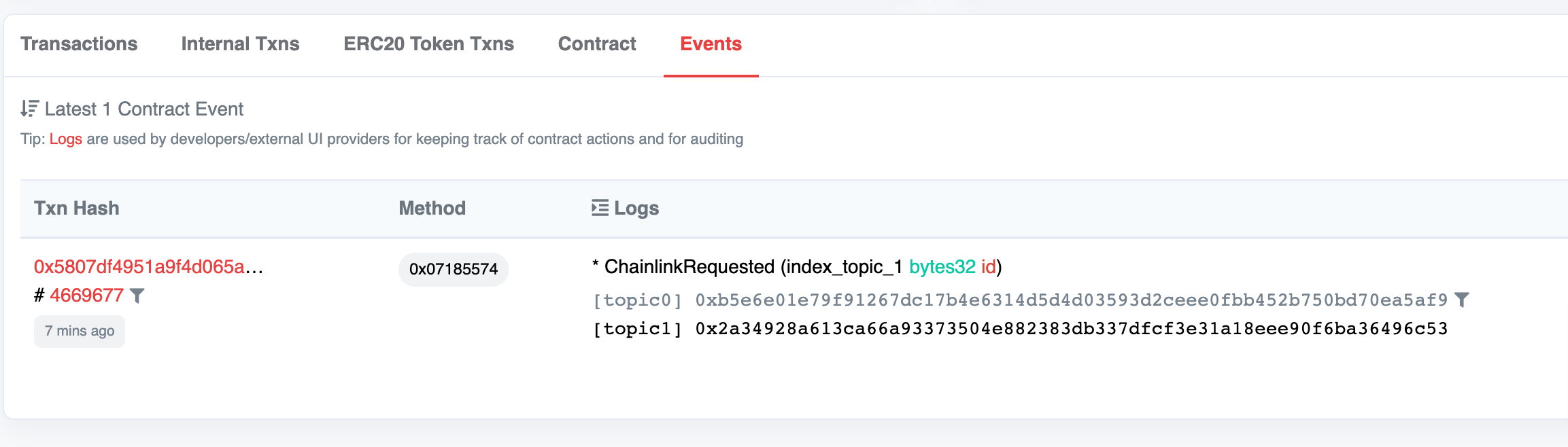Switch to the Transactions tab
The height and width of the screenshot is (447, 1568).
[79, 44]
